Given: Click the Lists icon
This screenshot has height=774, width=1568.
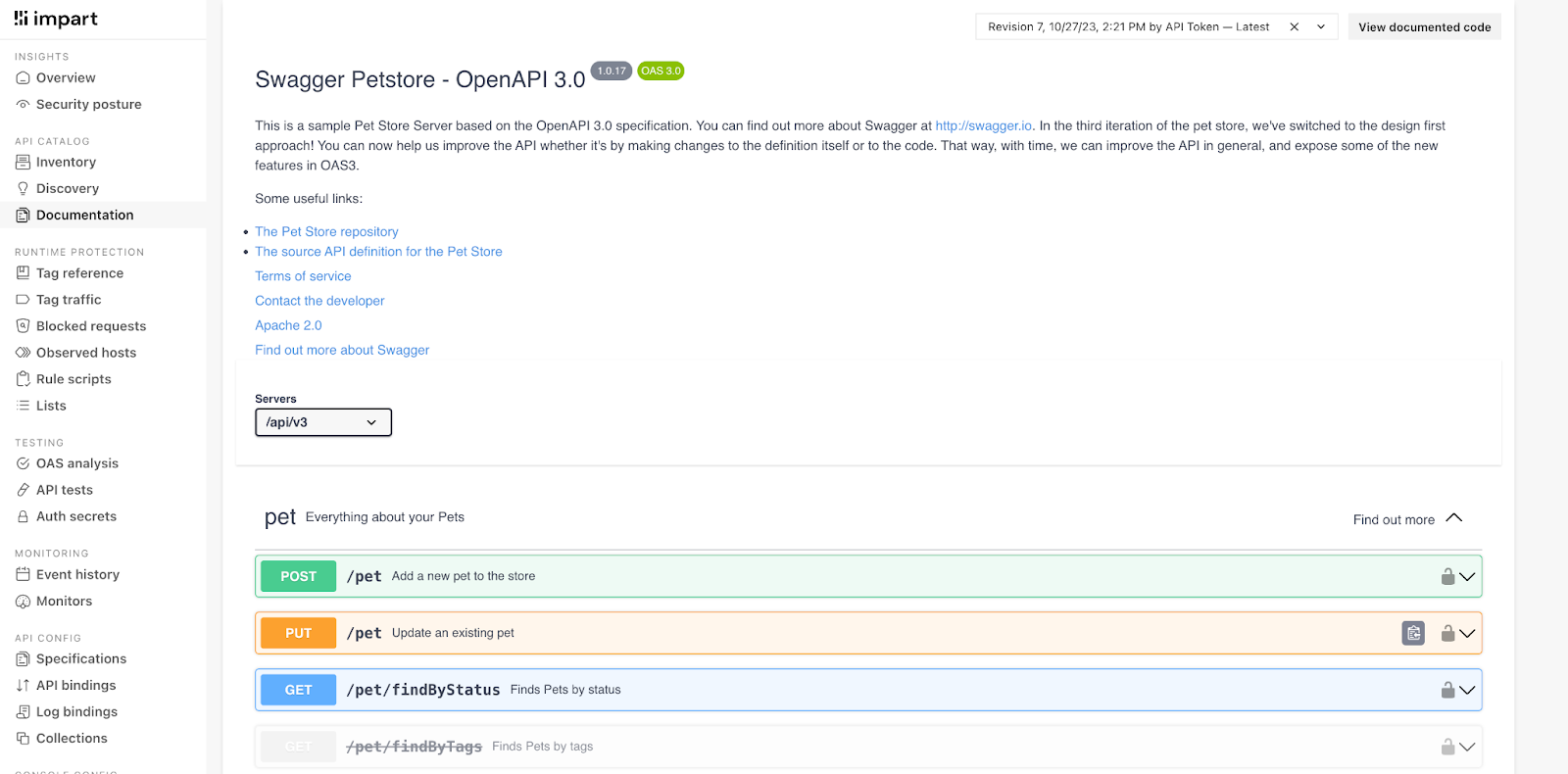Looking at the screenshot, I should pyautogui.click(x=23, y=406).
